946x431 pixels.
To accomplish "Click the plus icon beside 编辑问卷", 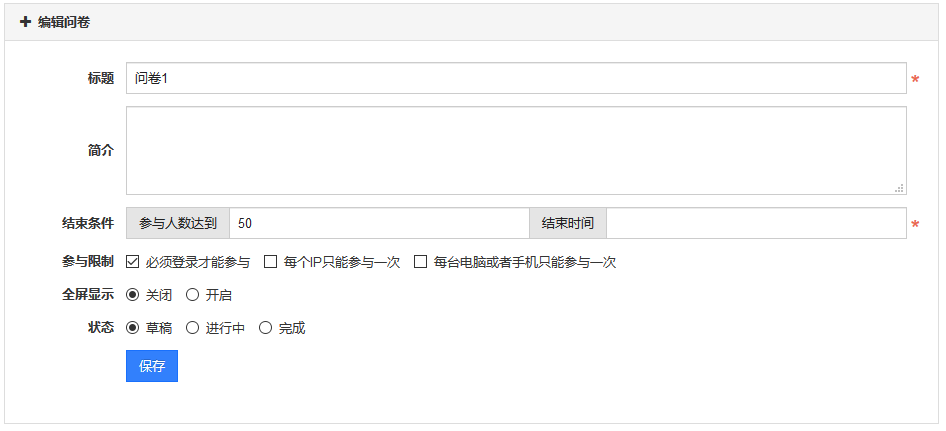I will point(25,22).
